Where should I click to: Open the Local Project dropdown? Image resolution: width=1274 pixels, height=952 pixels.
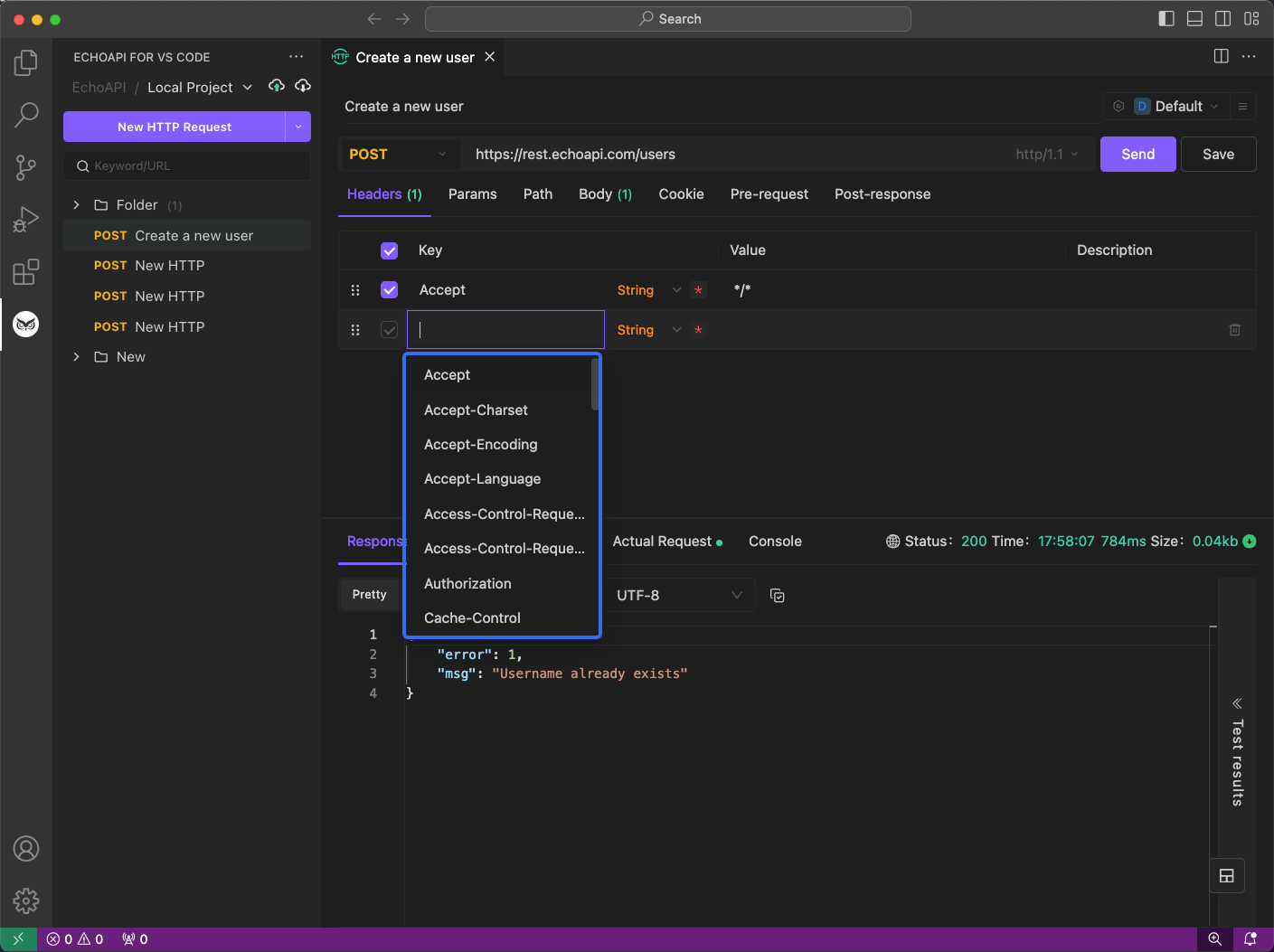[x=200, y=87]
